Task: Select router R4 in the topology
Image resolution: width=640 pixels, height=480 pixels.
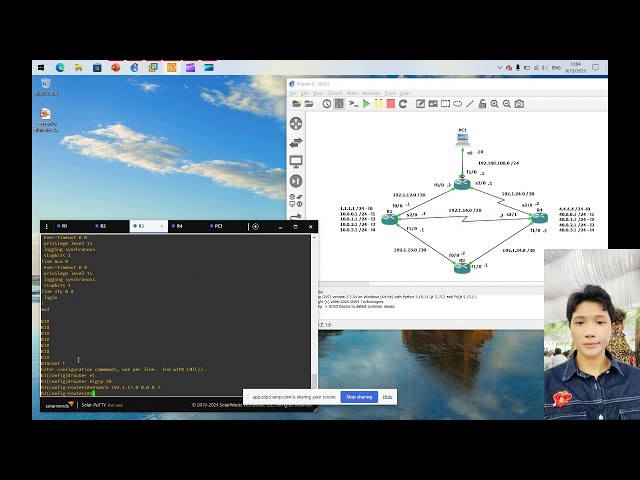Action: tap(540, 218)
